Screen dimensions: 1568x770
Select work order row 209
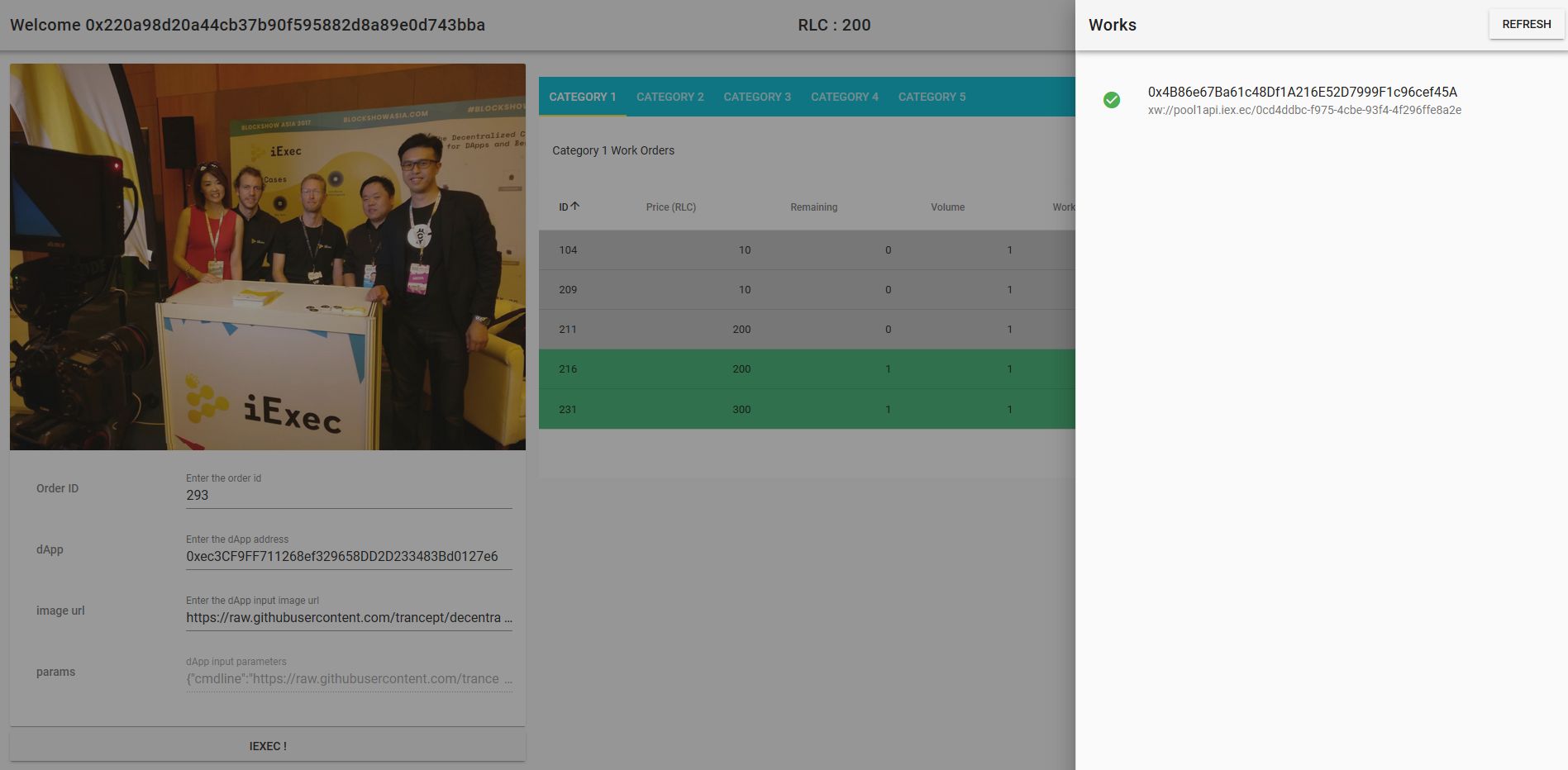point(807,289)
